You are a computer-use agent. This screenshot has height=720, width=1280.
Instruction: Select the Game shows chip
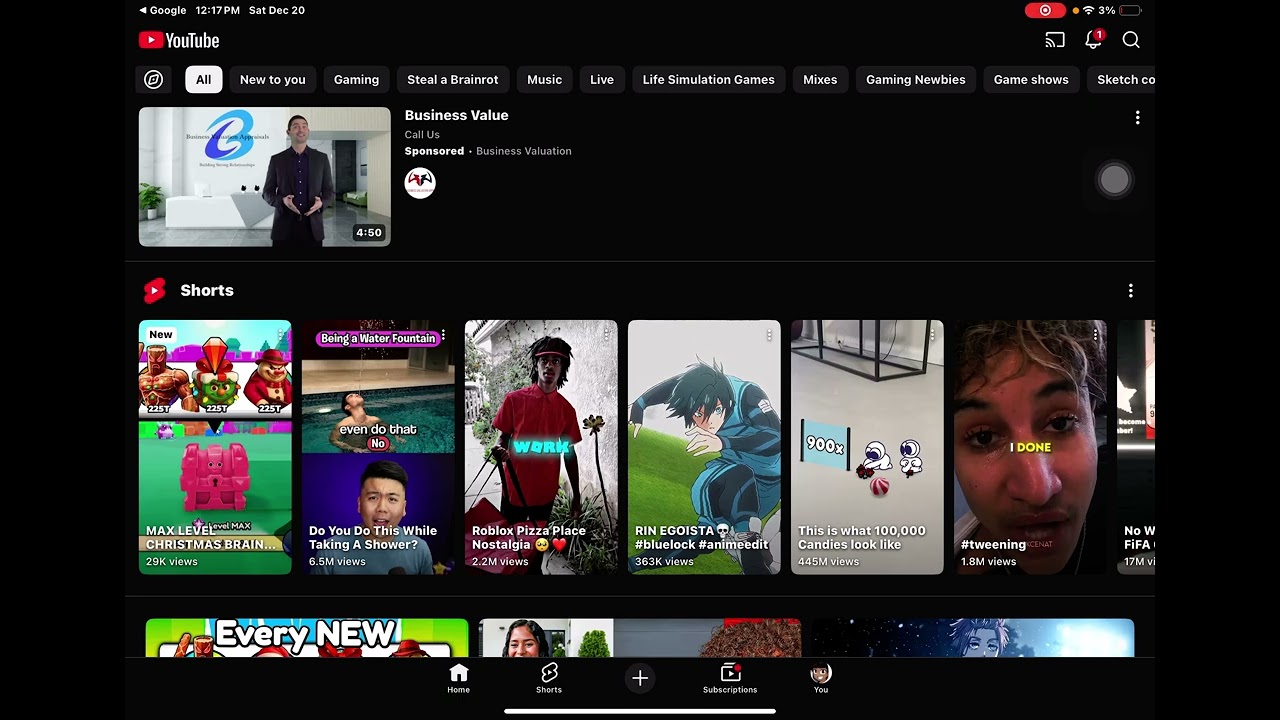click(x=1031, y=79)
